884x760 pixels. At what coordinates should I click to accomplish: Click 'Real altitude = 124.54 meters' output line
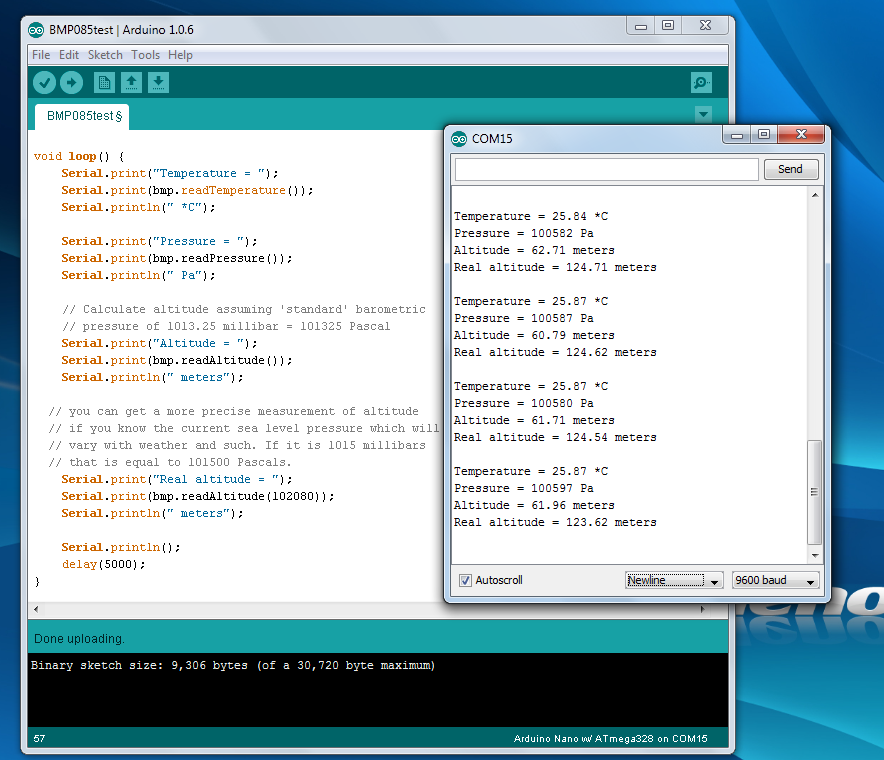(555, 437)
